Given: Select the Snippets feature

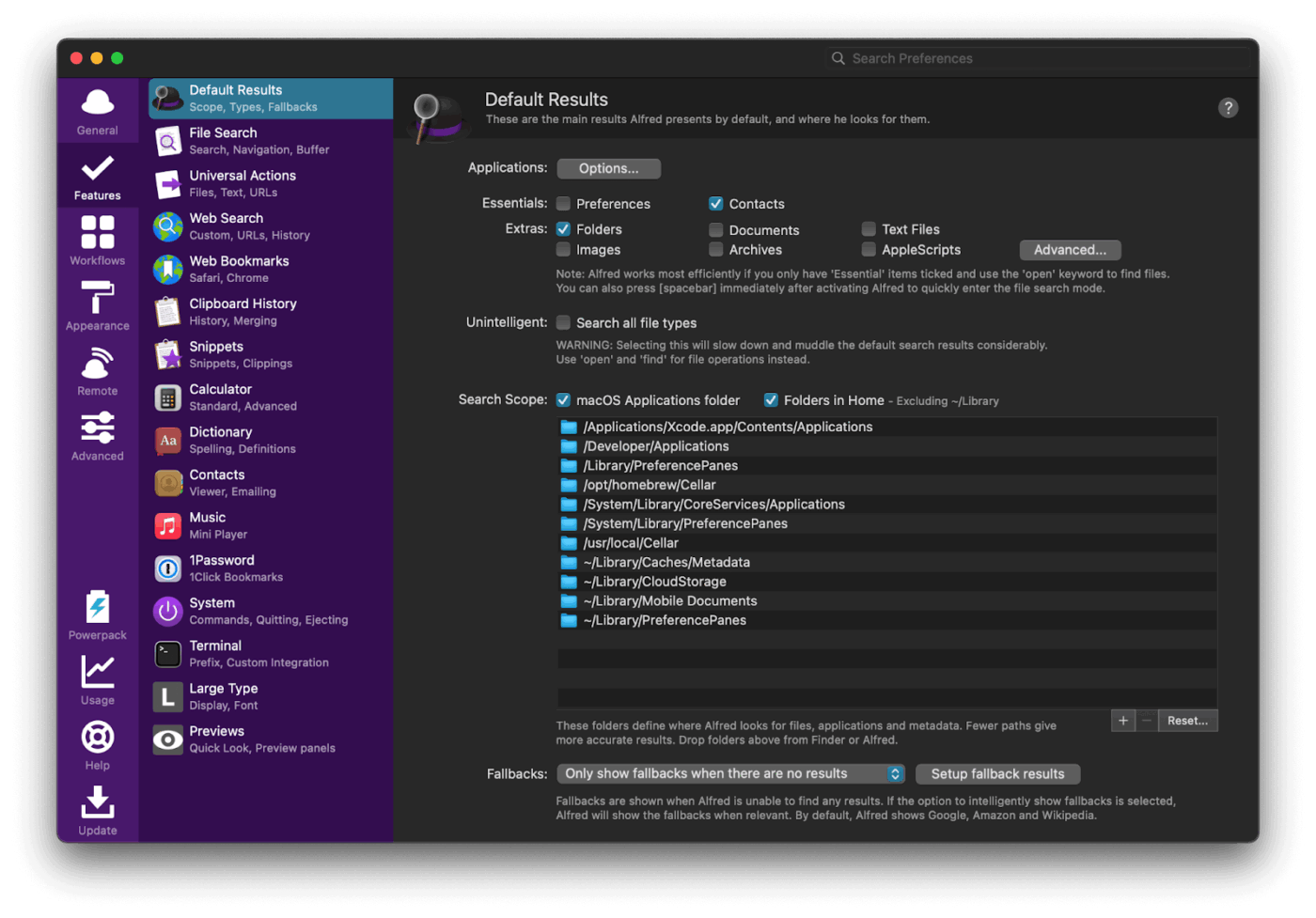Looking at the screenshot, I should (x=216, y=353).
